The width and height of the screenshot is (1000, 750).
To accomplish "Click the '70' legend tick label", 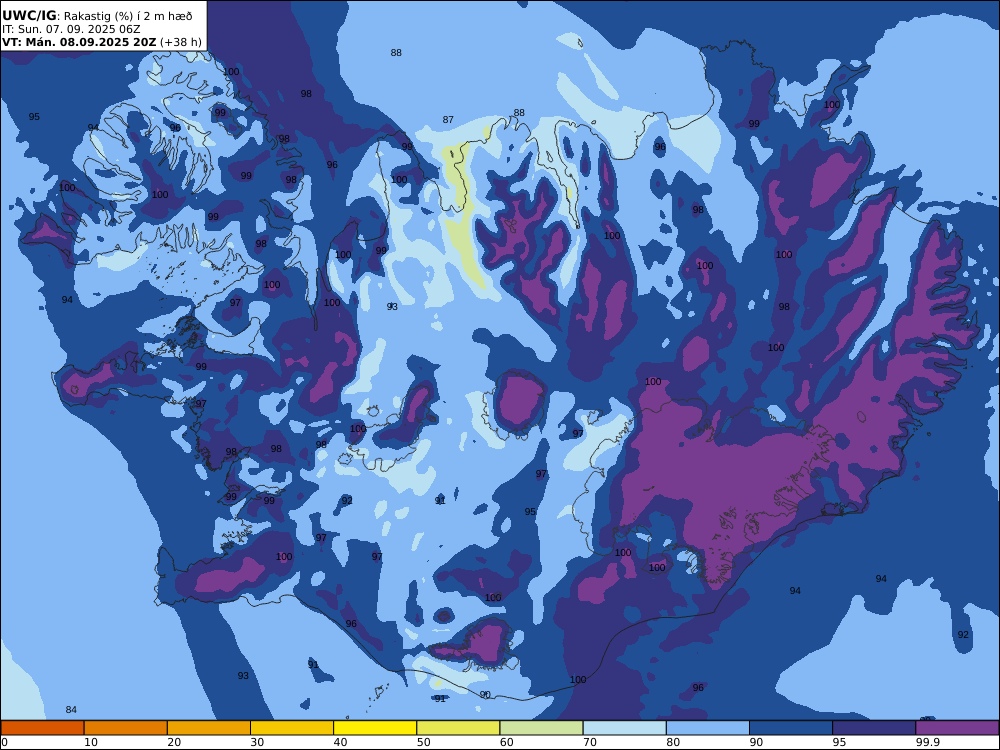I will [590, 742].
